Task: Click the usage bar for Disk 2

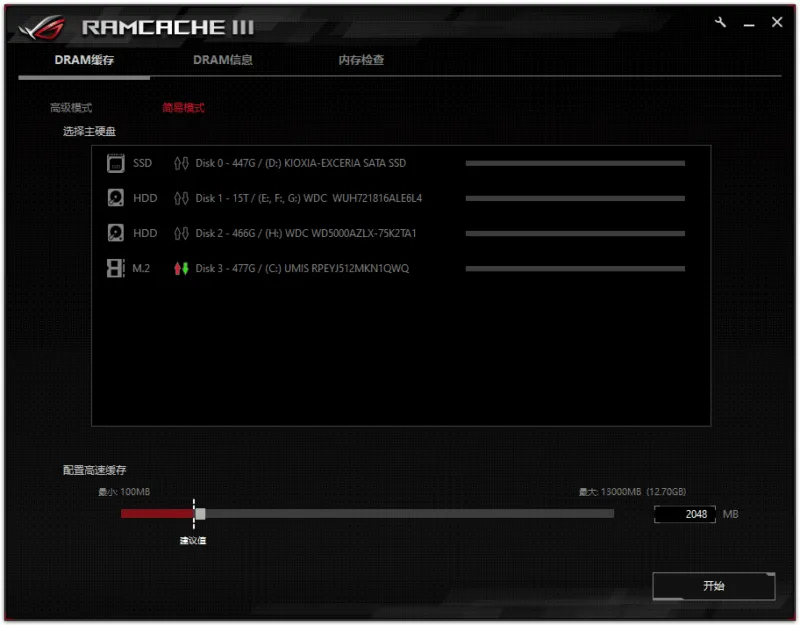Action: (x=575, y=233)
